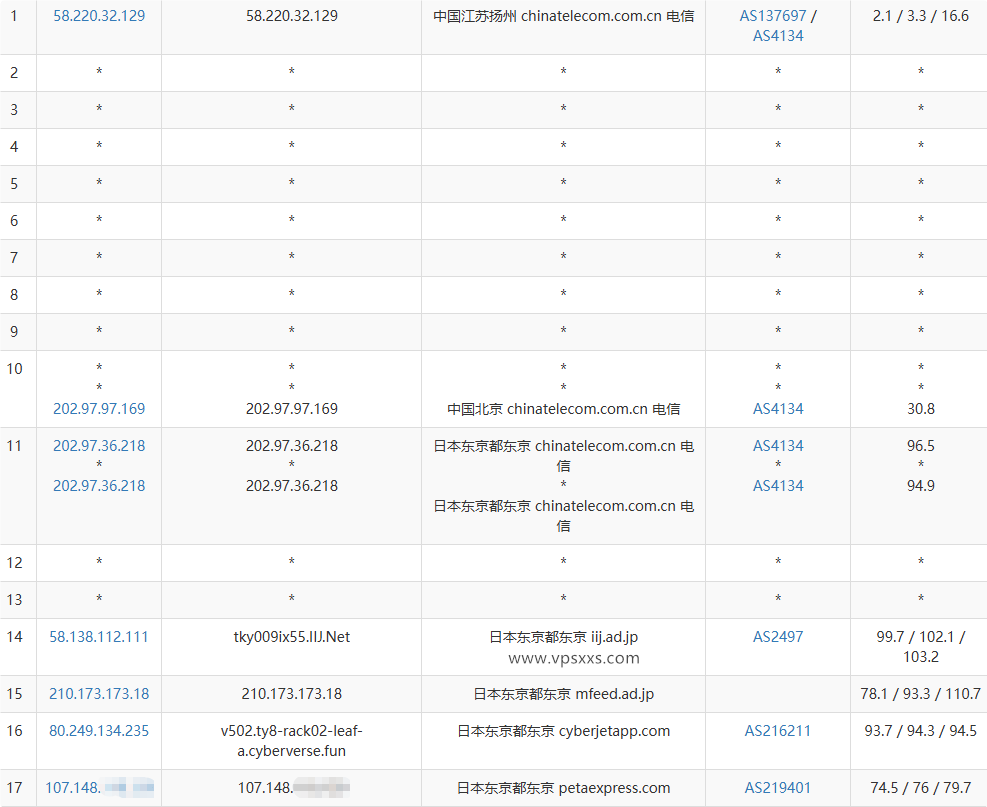Open the first AS4134 link in hop 11
This screenshot has height=807, width=987.
[x=778, y=446]
